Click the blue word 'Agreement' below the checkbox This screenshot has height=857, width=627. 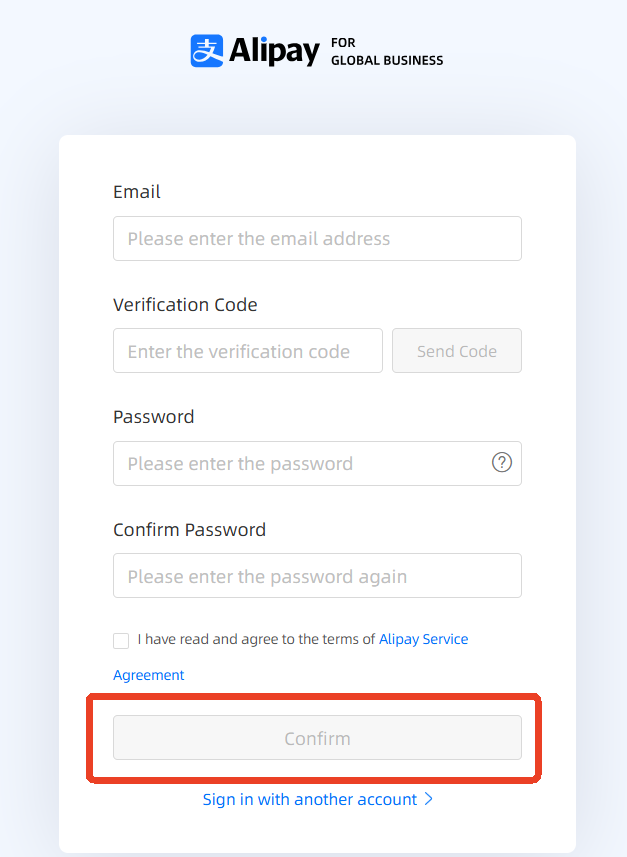pos(149,675)
